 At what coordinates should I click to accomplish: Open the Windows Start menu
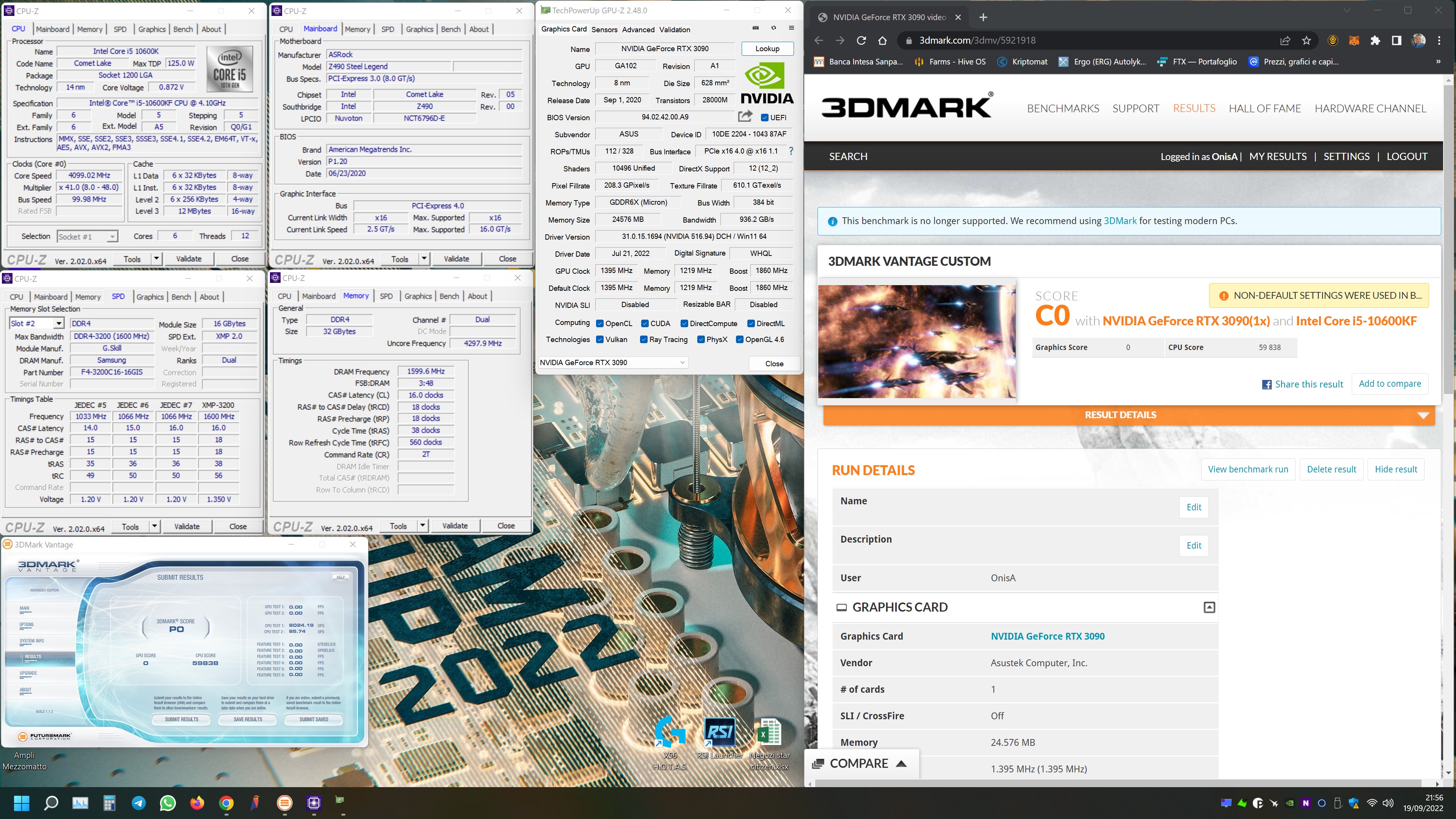[x=22, y=803]
